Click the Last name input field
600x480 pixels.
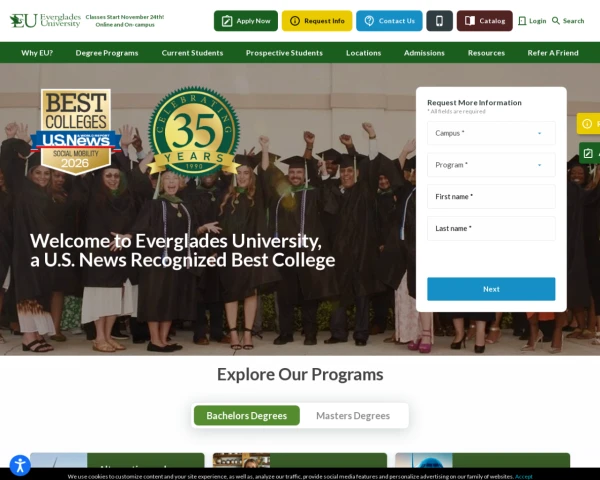pos(491,229)
